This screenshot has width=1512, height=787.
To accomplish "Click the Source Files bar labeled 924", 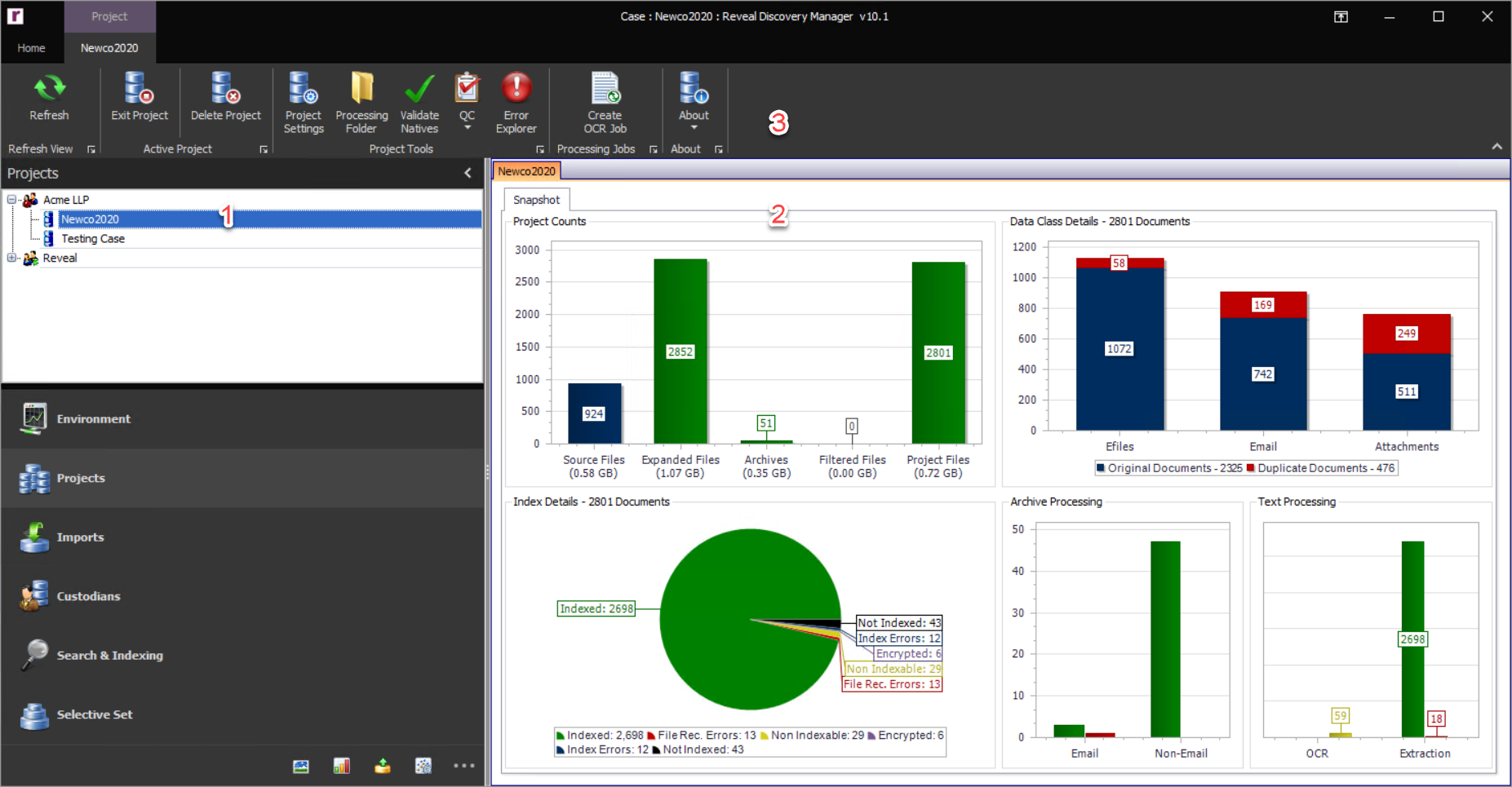I will click(x=594, y=413).
